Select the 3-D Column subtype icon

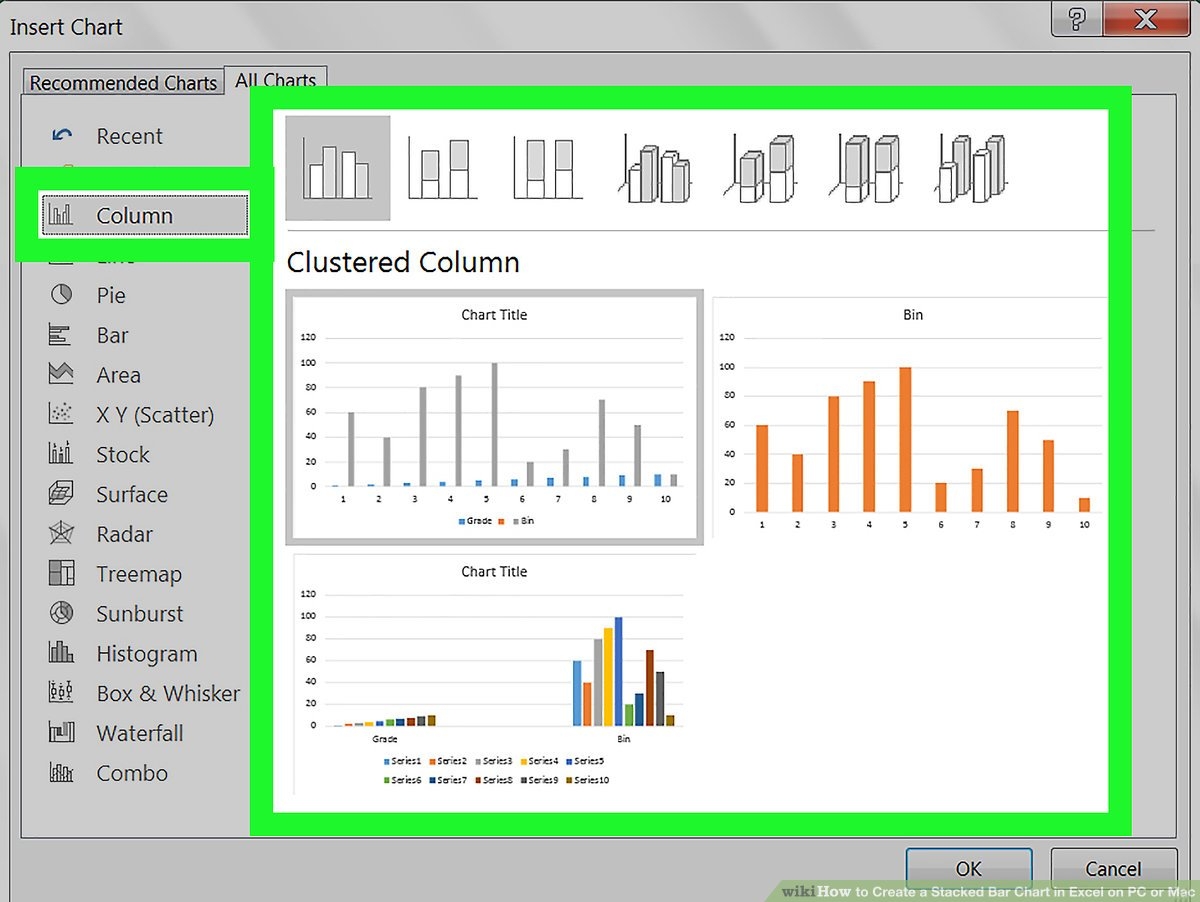click(972, 168)
